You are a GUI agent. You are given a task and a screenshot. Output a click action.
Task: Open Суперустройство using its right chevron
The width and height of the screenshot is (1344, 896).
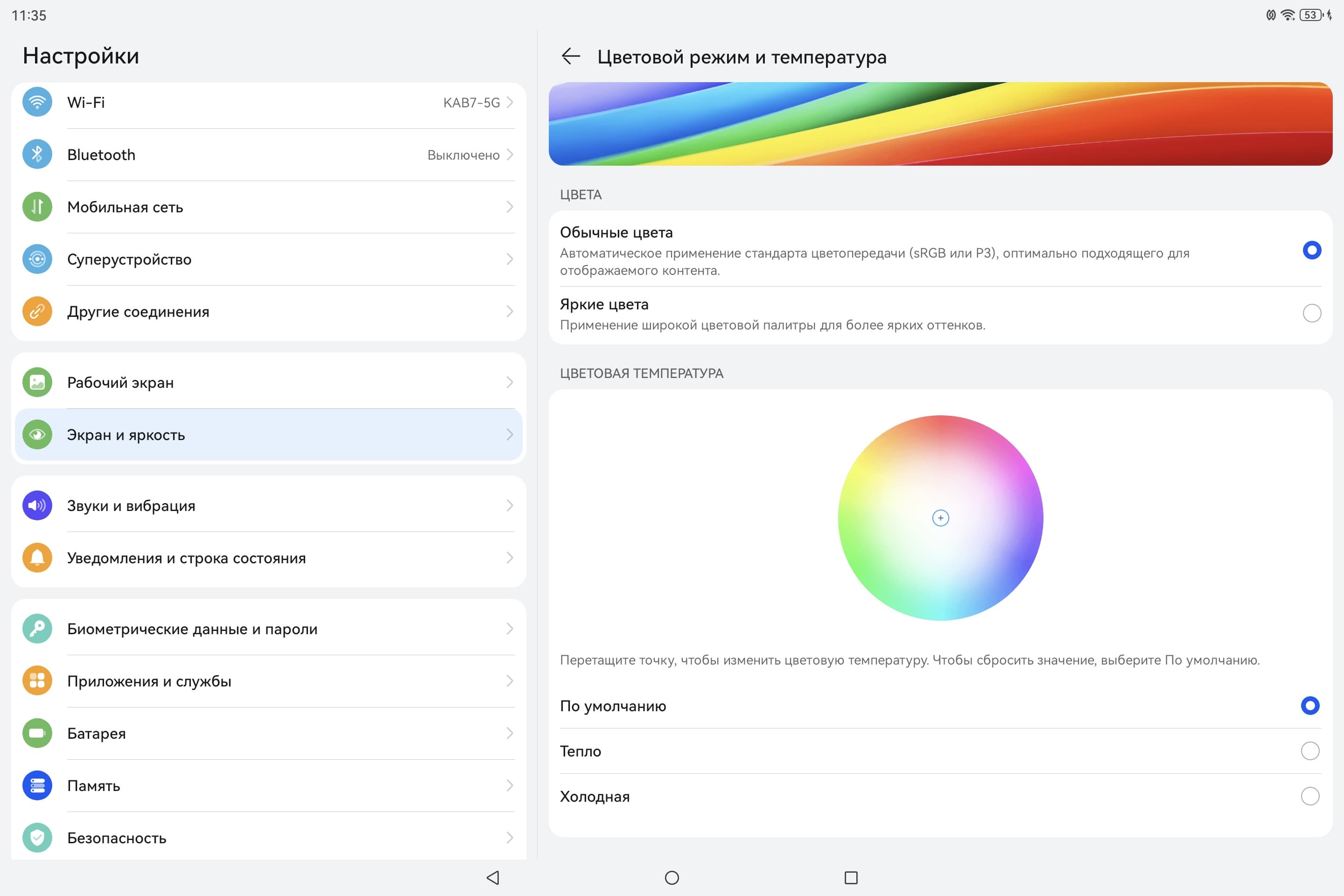[x=509, y=259]
